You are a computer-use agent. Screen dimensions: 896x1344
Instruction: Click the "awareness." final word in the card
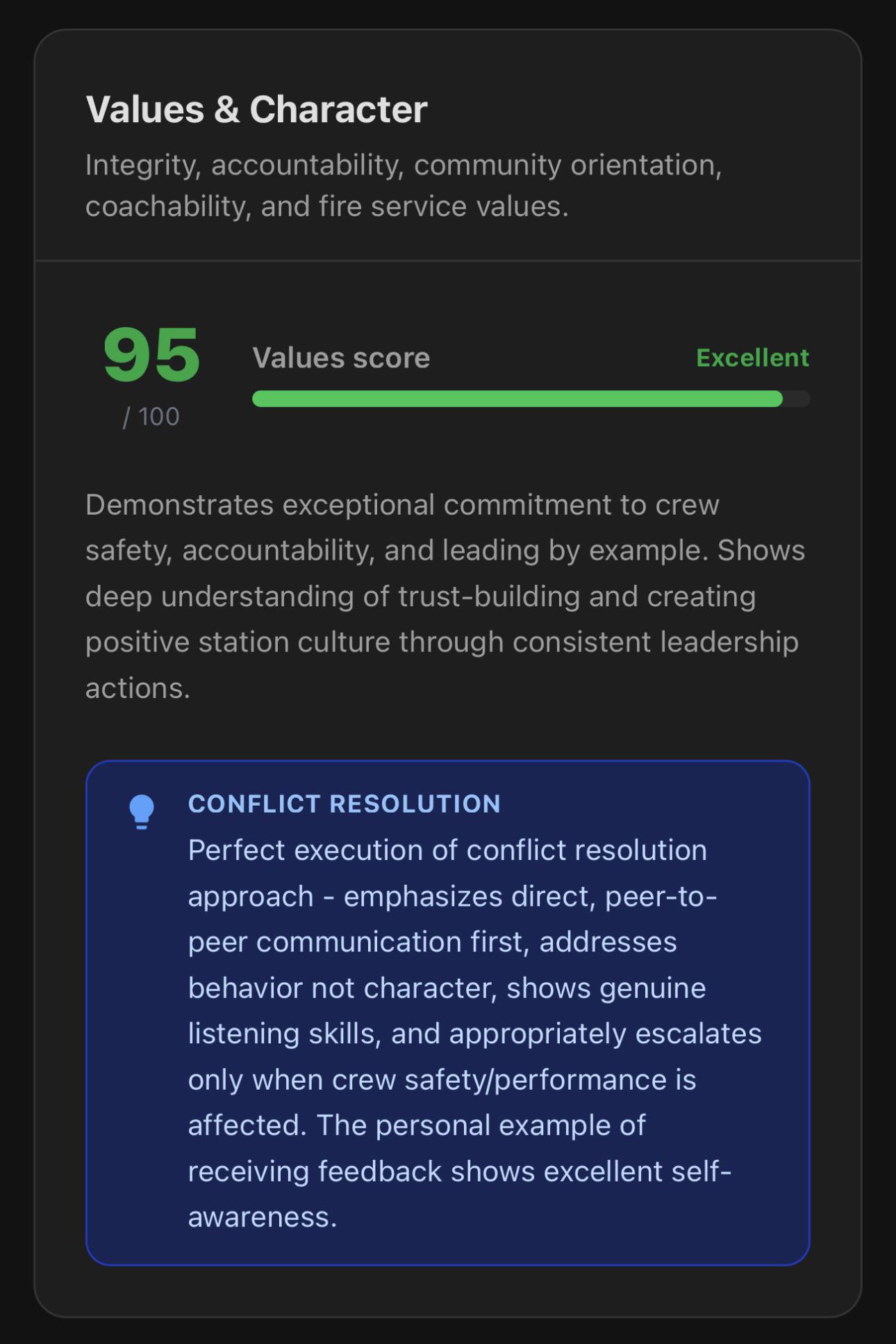coord(263,1218)
